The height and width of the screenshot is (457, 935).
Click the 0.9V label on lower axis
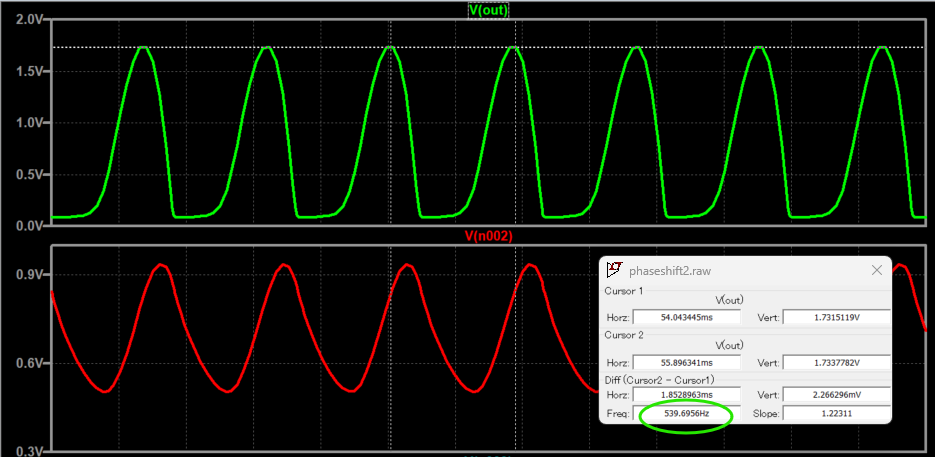tap(28, 274)
